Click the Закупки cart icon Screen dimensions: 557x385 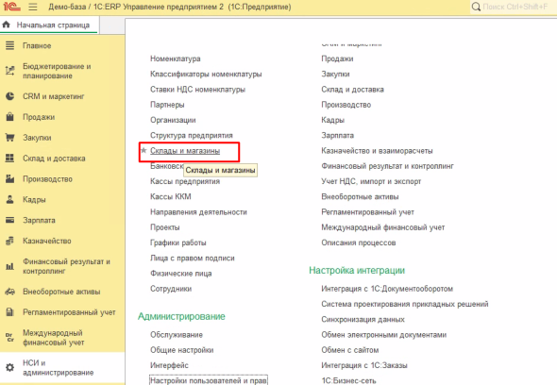10,137
